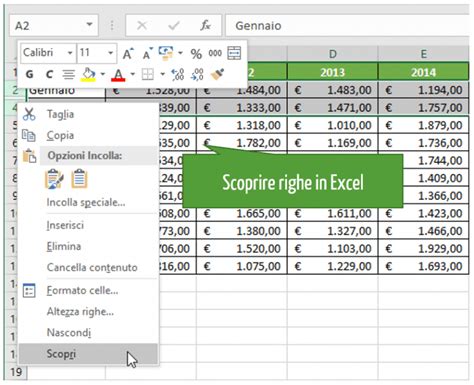The image size is (474, 385).
Task: Select Inserisci in context menu
Action: (x=88, y=225)
